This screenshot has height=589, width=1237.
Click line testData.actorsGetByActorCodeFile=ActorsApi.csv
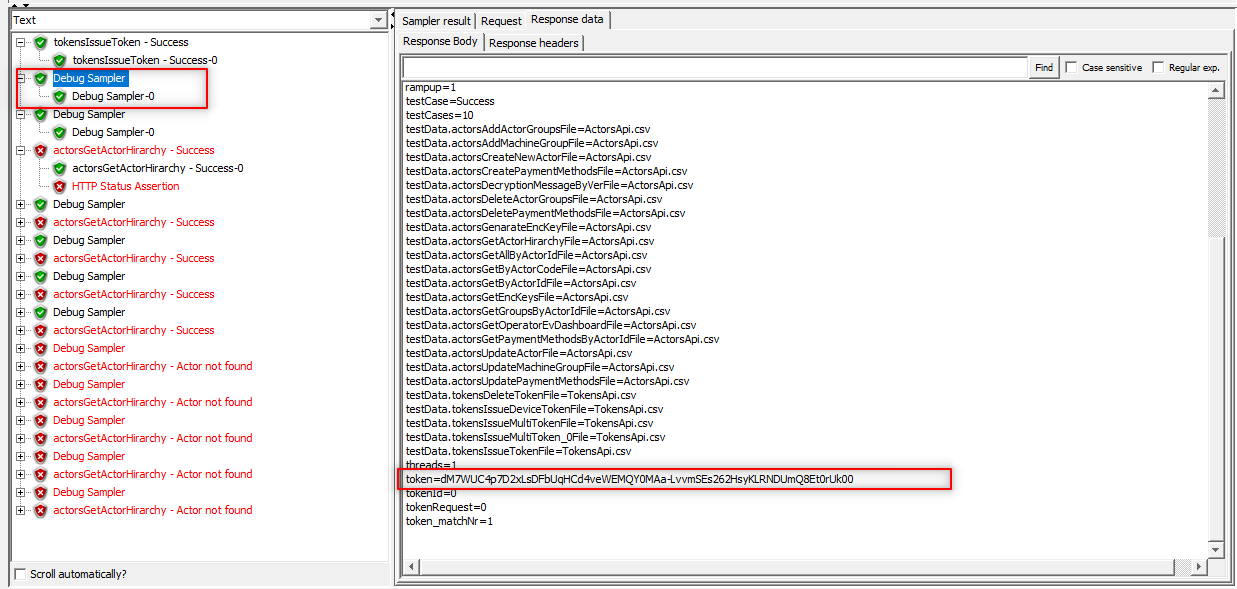528,269
